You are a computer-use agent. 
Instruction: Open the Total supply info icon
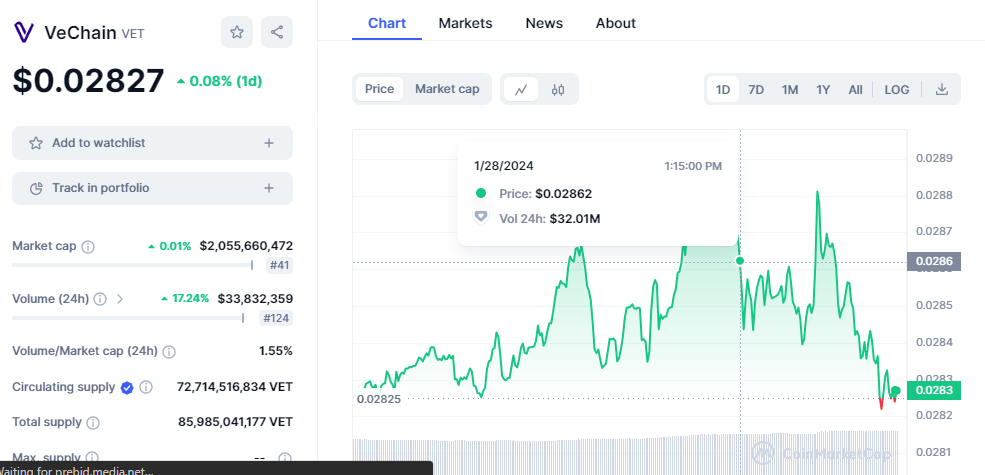click(92, 423)
